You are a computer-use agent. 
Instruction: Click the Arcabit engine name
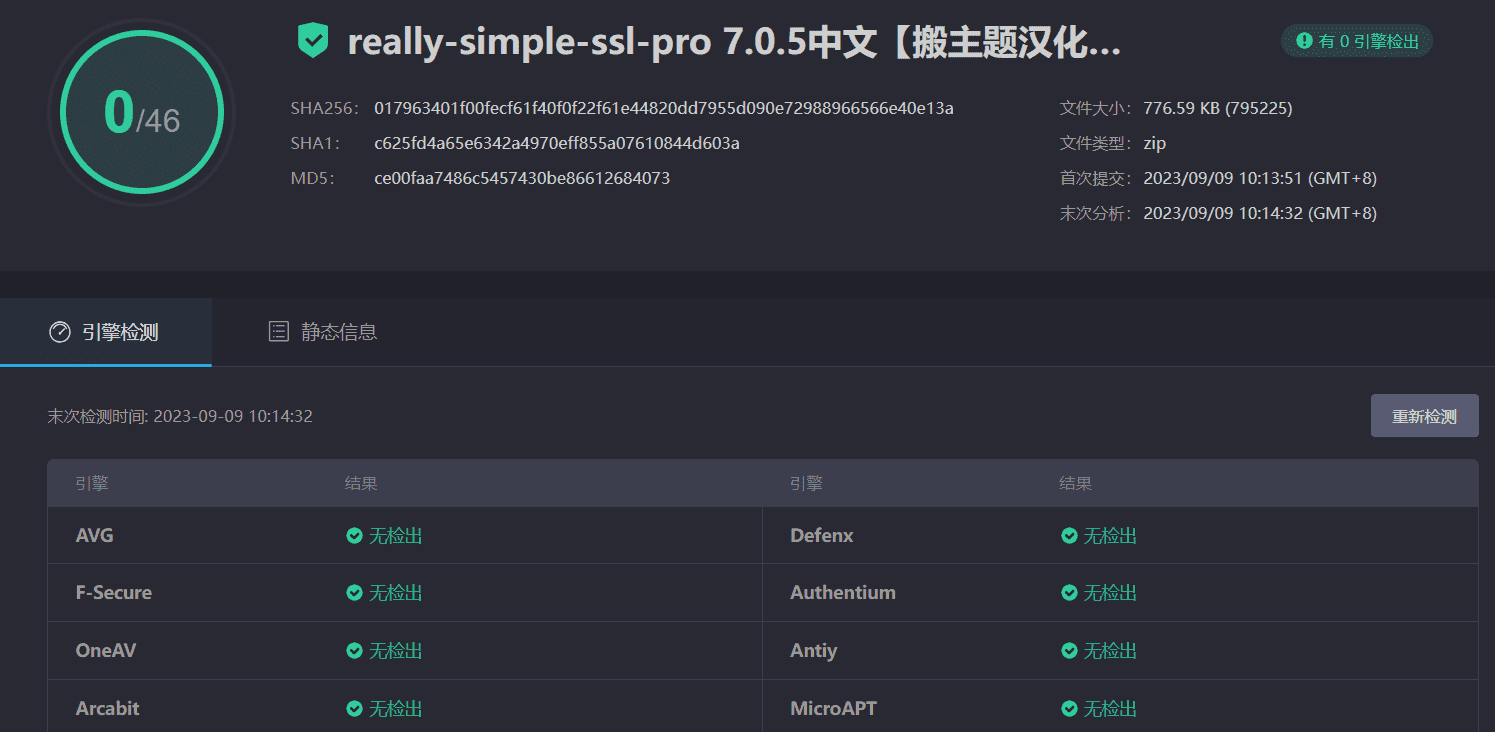[108, 709]
